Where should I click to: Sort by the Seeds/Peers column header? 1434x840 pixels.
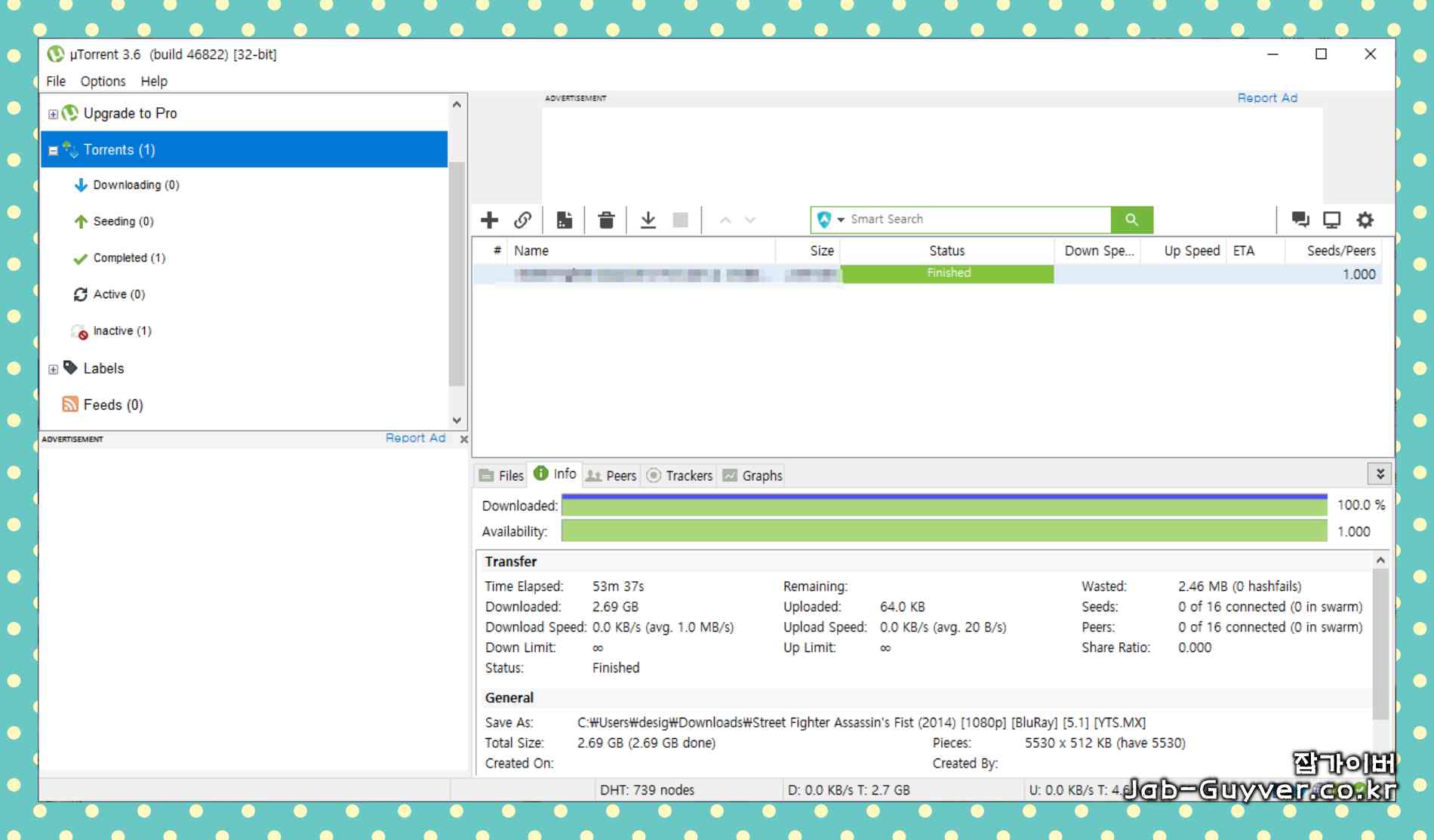(1334, 251)
